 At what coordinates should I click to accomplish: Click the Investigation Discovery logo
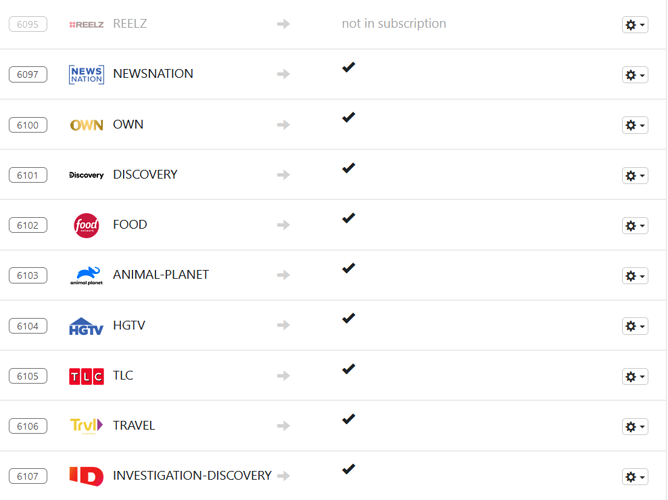pyautogui.click(x=86, y=476)
